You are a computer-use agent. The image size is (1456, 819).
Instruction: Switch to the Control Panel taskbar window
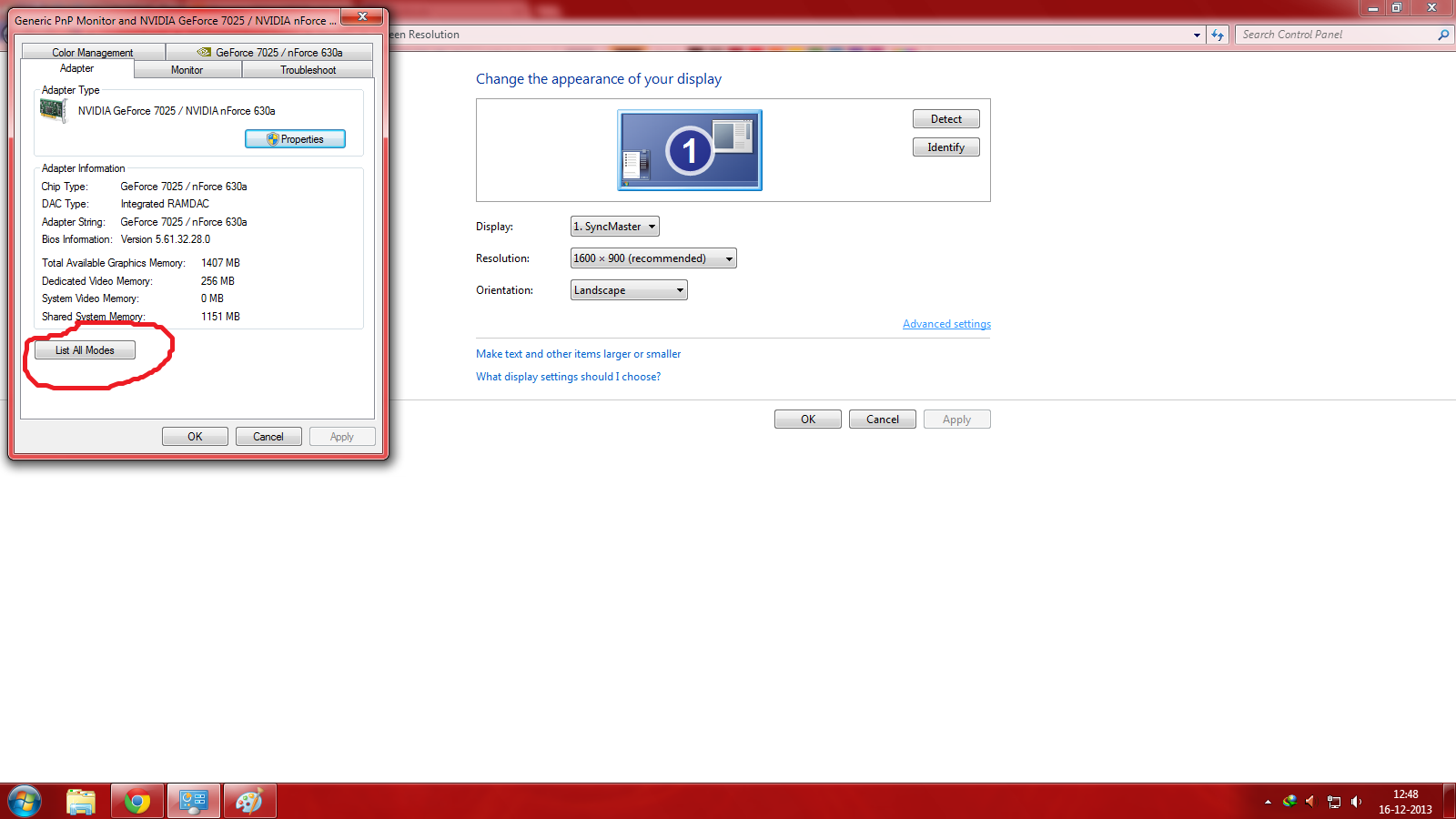coord(194,802)
